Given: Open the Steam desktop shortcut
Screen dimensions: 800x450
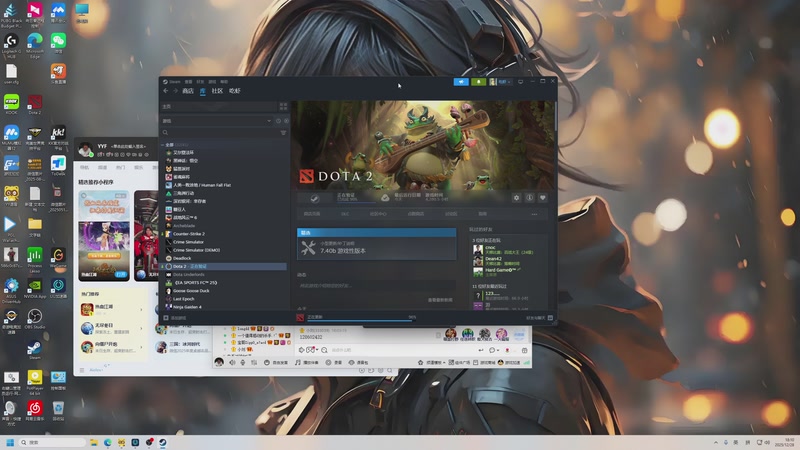Looking at the screenshot, I should pyautogui.click(x=35, y=350).
